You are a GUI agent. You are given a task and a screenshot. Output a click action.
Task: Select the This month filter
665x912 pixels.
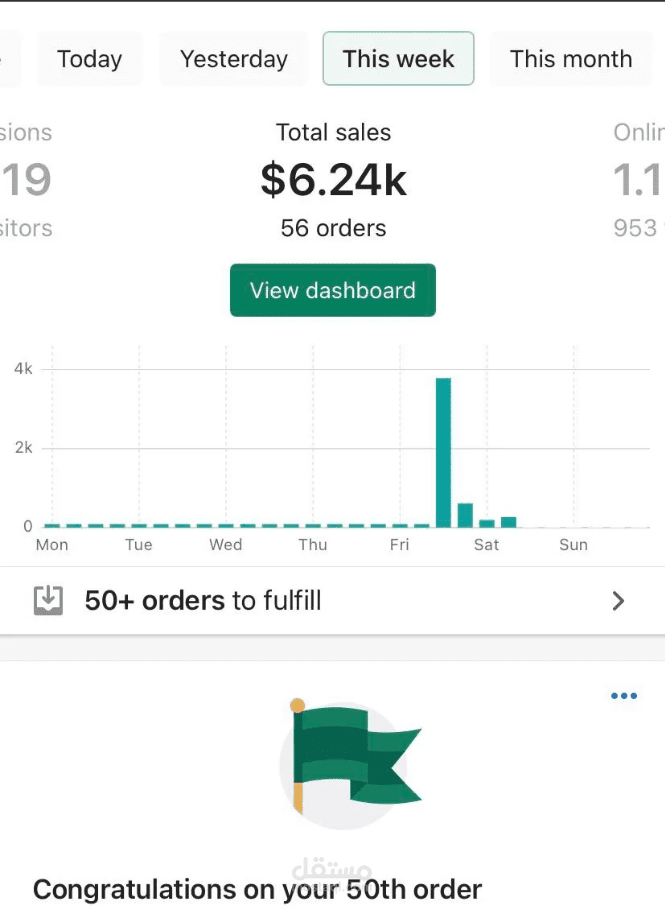570,58
